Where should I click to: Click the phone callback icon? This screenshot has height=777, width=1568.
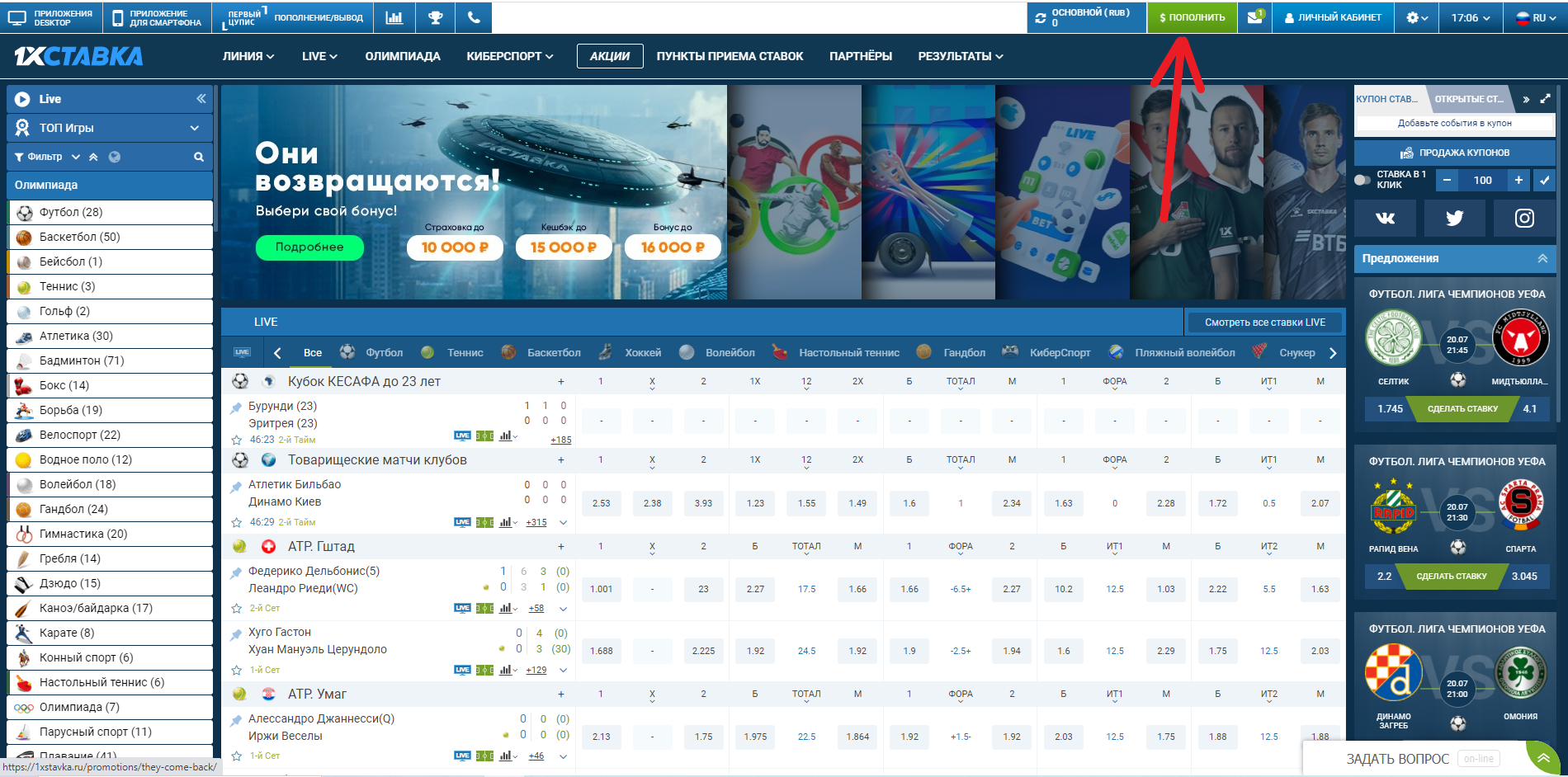(x=474, y=17)
